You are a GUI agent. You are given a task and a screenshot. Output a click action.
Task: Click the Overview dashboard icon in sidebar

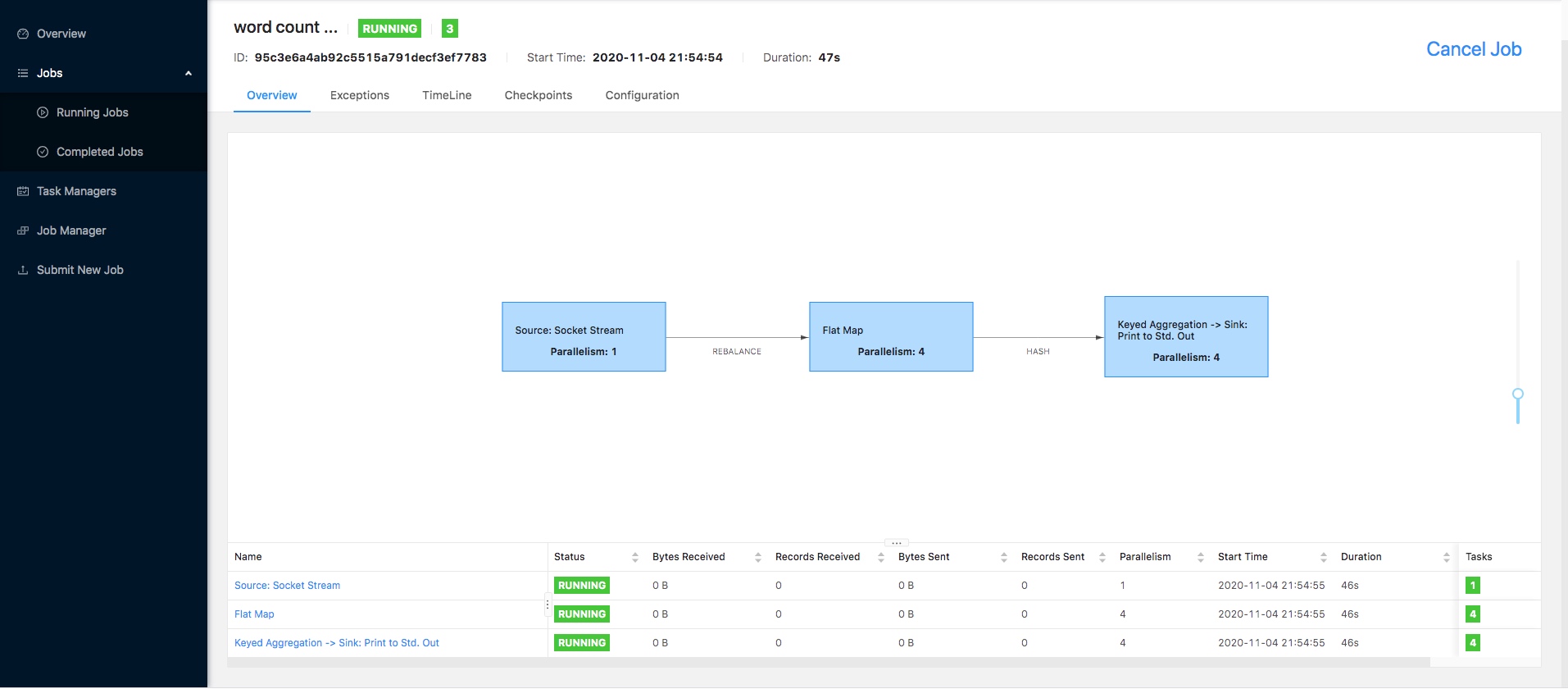pos(23,34)
